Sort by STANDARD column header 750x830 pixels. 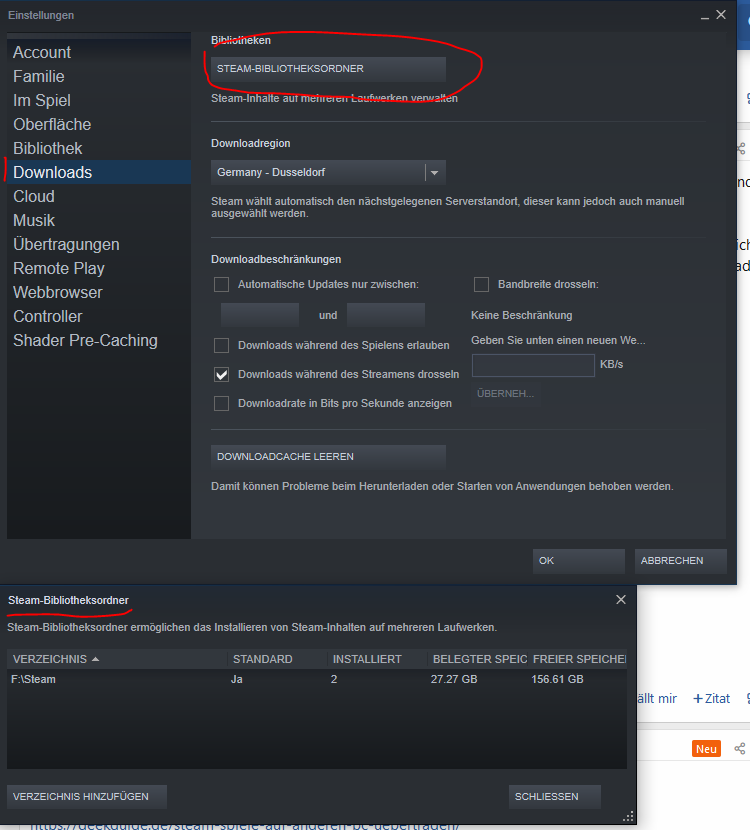point(277,659)
